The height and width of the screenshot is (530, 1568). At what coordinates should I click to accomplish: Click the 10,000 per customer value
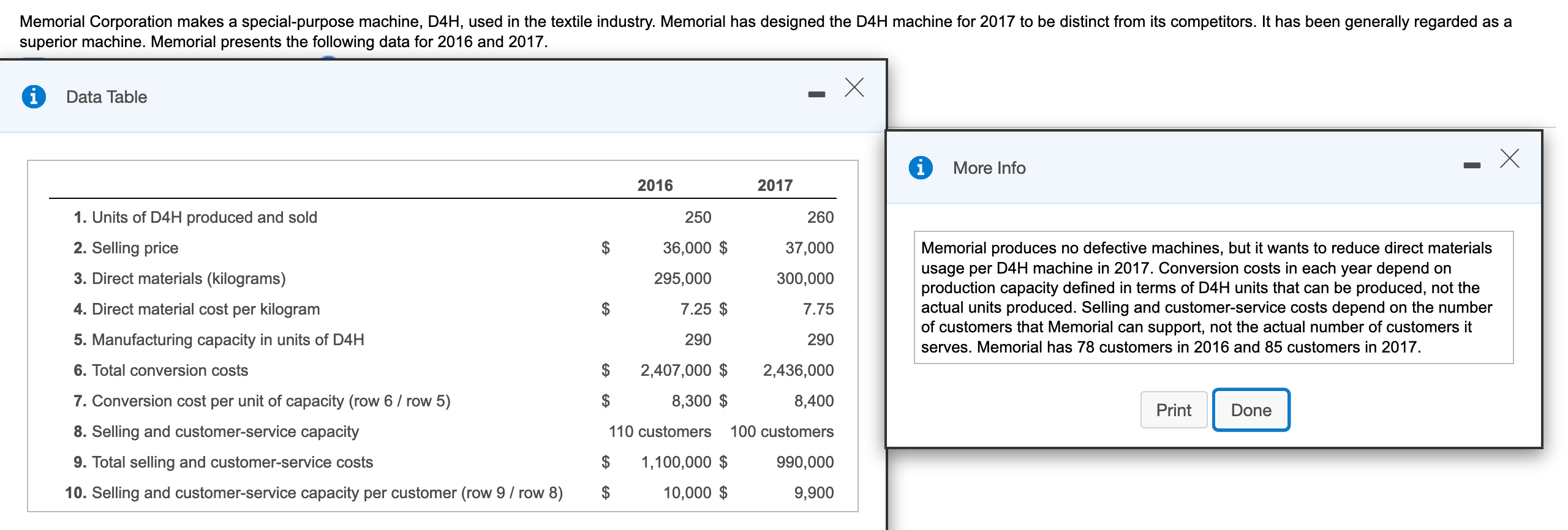[x=687, y=493]
